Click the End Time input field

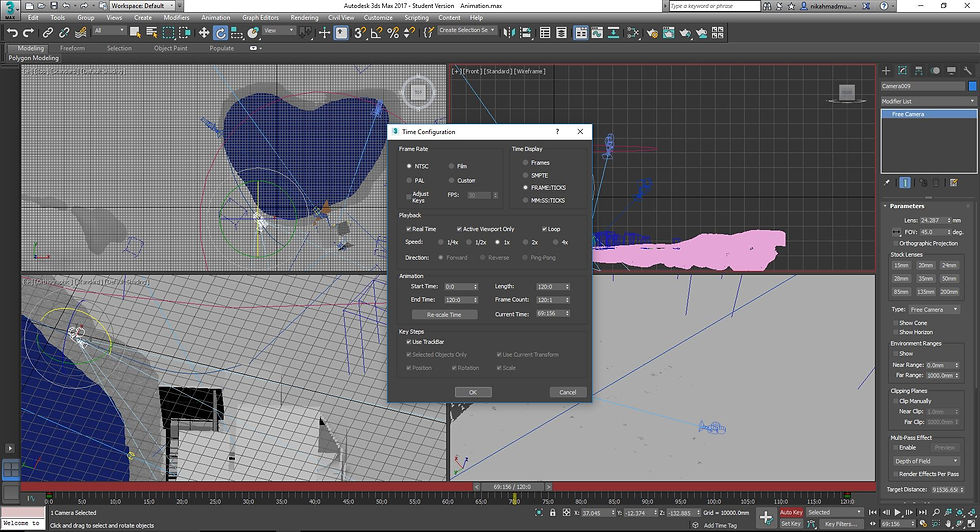[458, 300]
